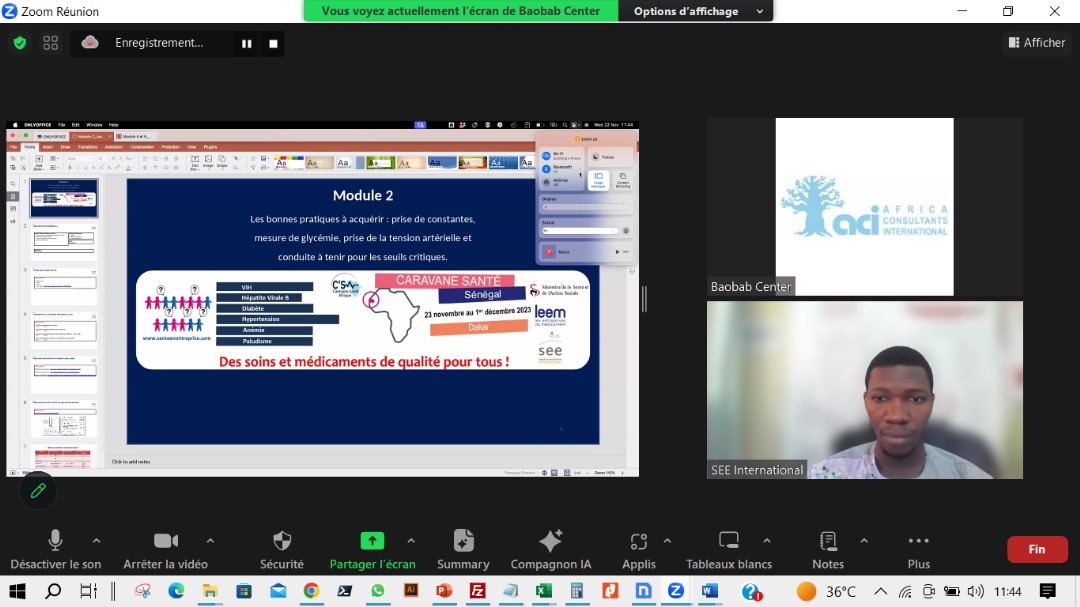Click the Afficher view button

[x=1036, y=43]
